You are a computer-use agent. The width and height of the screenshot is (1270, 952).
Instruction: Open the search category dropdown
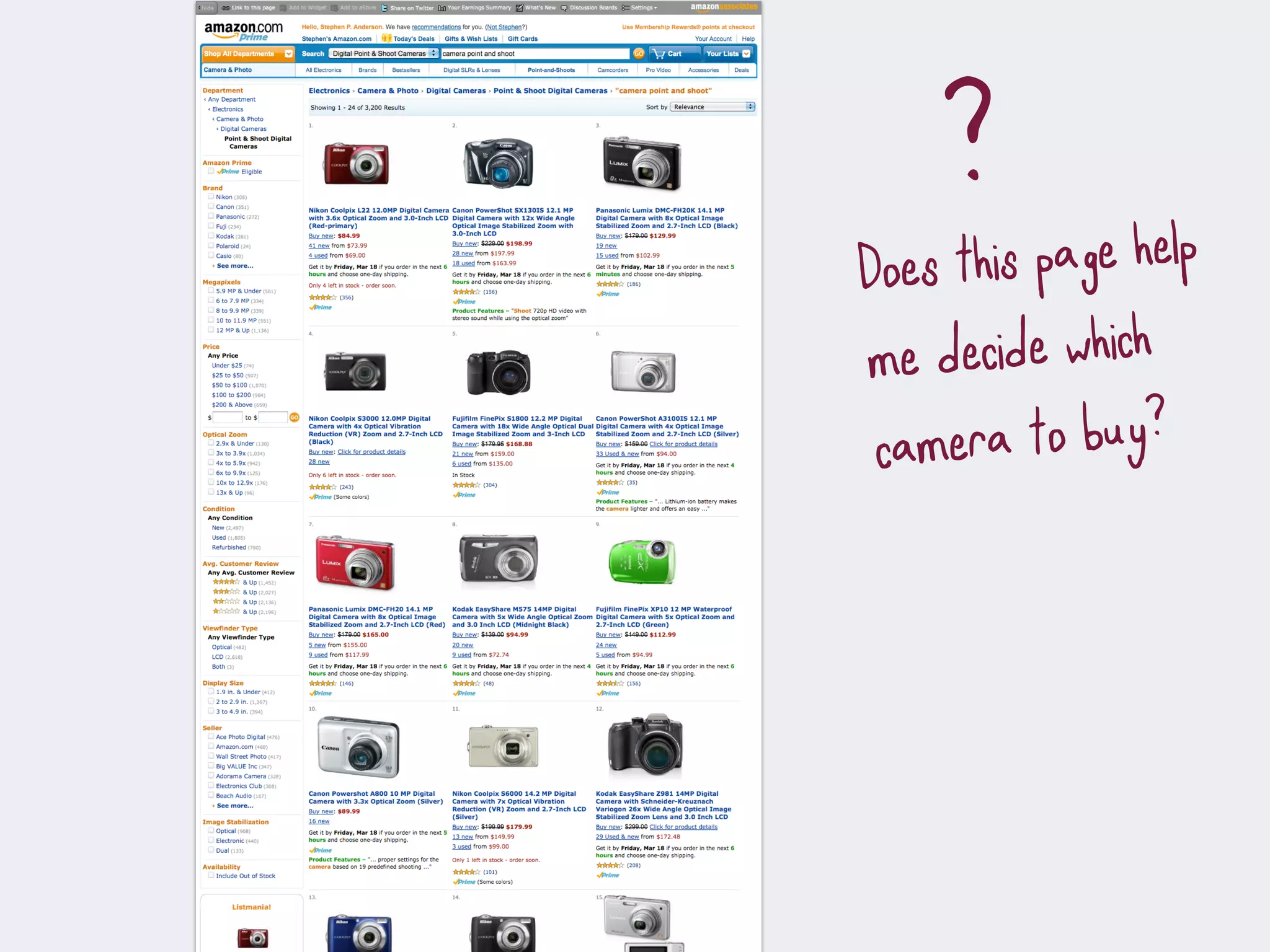point(384,54)
